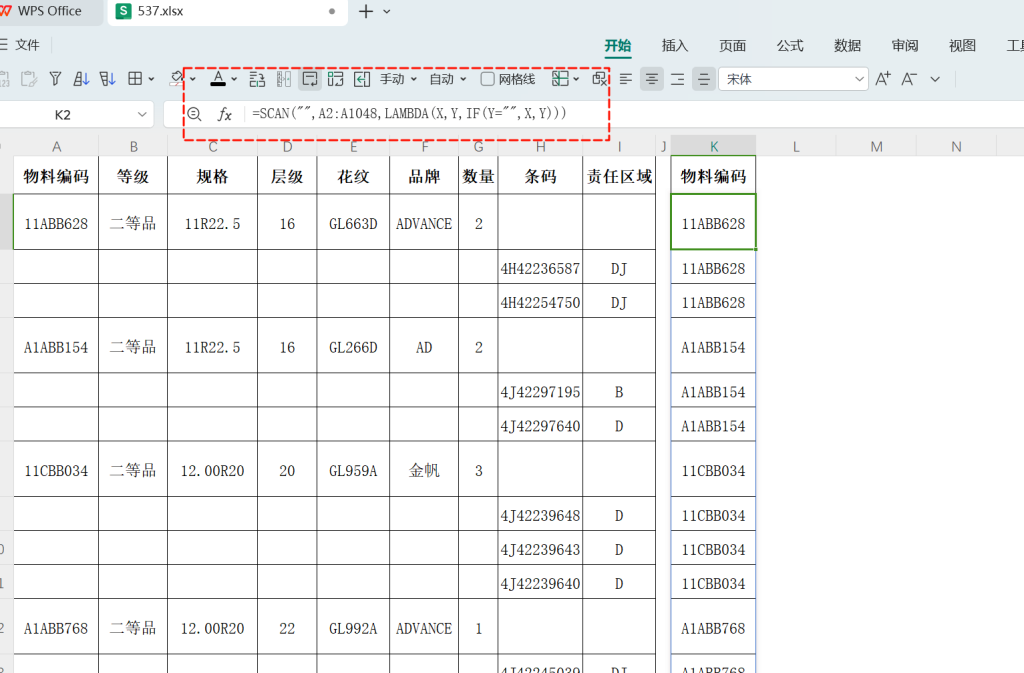The height and width of the screenshot is (673, 1024).
Task: Expand the borders dropdown arrow
Action: (152, 80)
